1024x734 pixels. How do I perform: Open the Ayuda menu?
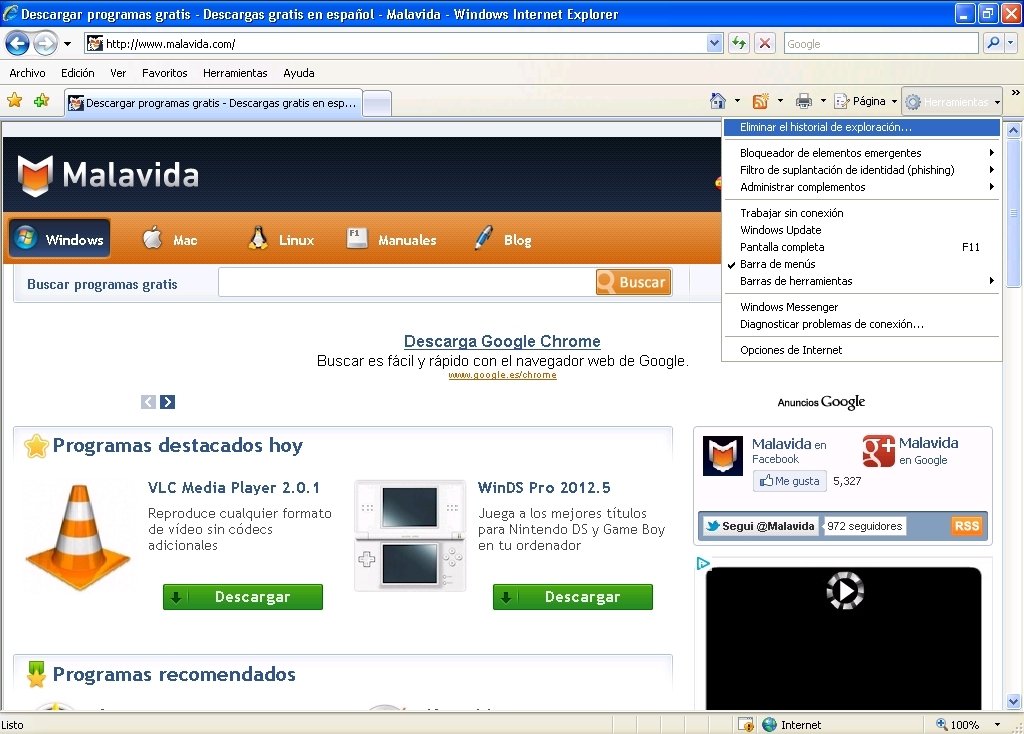[298, 73]
